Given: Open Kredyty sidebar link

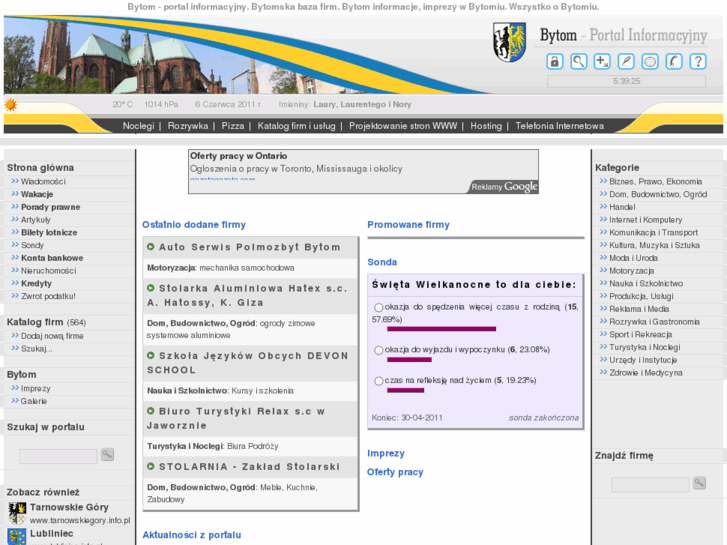Looking at the screenshot, I should [x=36, y=283].
